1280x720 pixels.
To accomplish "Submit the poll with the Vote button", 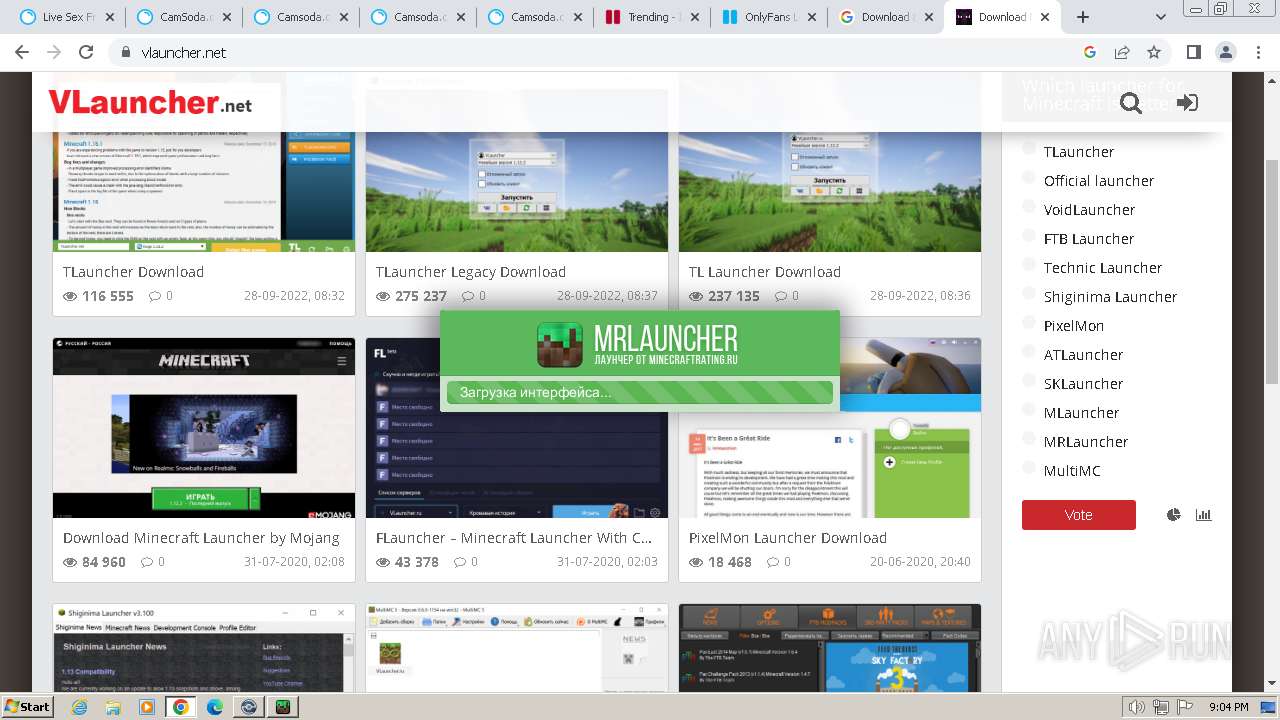I will (1078, 515).
